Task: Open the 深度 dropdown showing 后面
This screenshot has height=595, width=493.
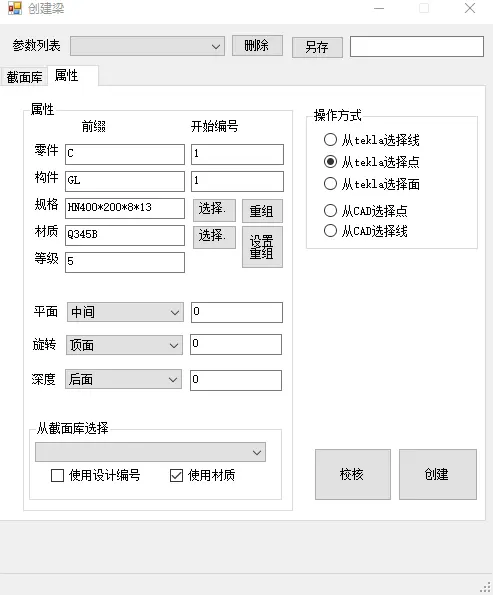Action: click(123, 379)
